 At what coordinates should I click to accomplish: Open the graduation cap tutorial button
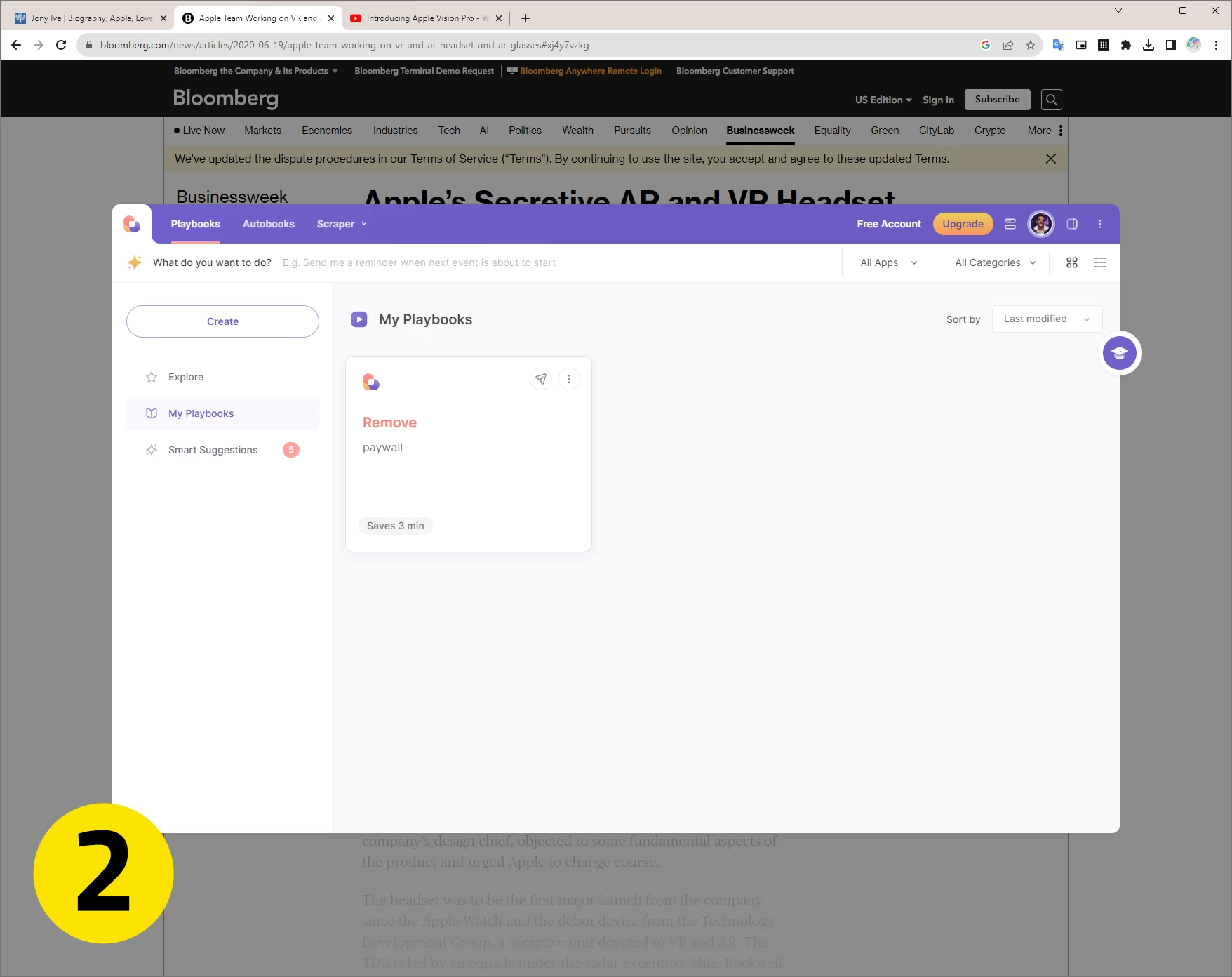(1119, 353)
